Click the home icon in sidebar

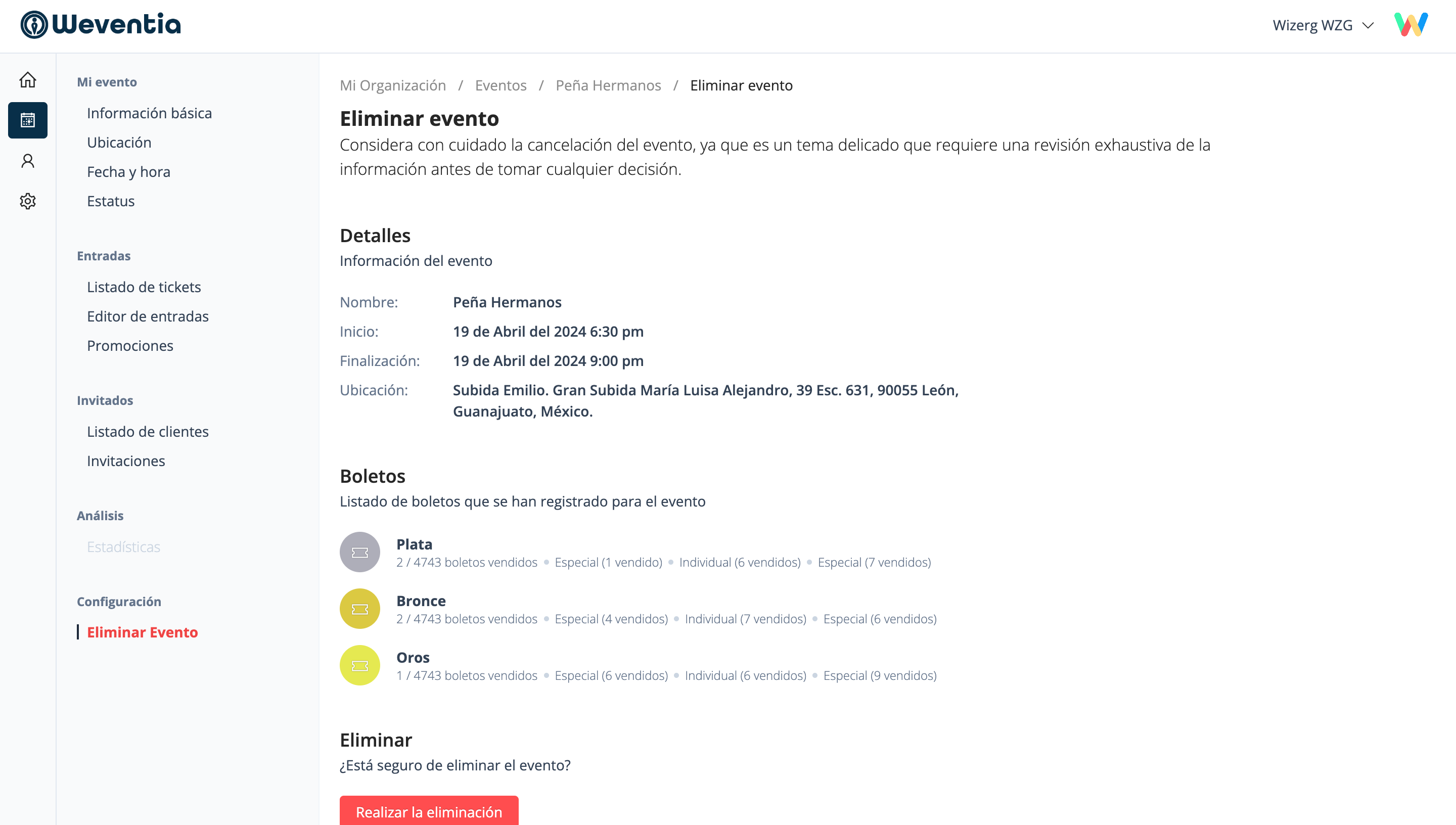(x=28, y=80)
